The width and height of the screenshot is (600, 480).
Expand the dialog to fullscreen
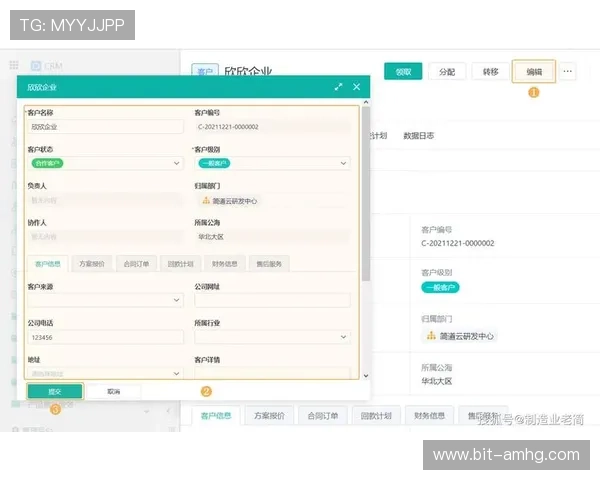pos(339,88)
